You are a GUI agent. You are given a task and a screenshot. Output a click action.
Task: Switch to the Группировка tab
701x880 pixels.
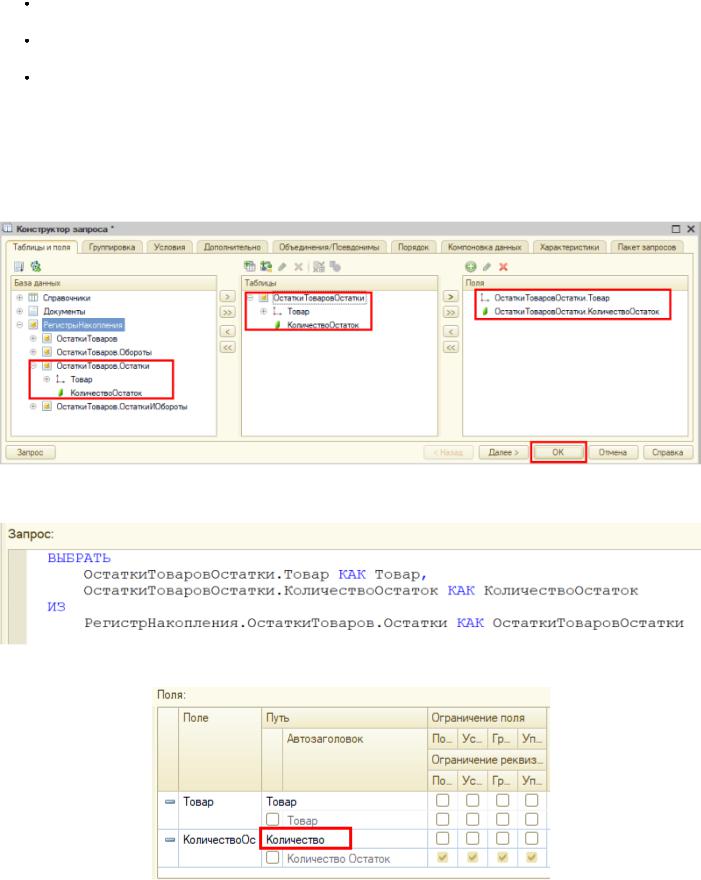coord(112,247)
